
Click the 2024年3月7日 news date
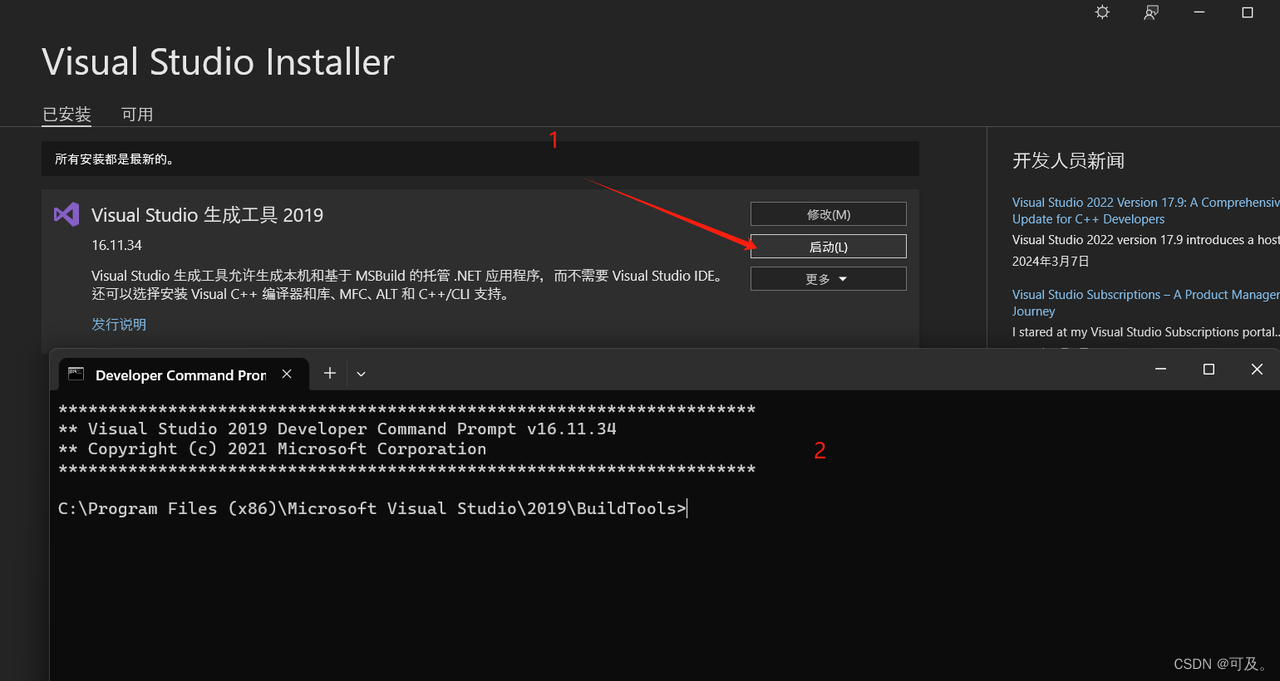(x=1051, y=261)
